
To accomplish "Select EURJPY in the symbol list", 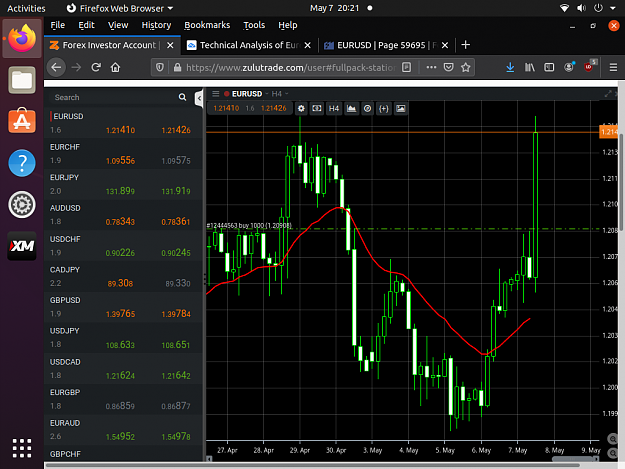I will point(124,184).
